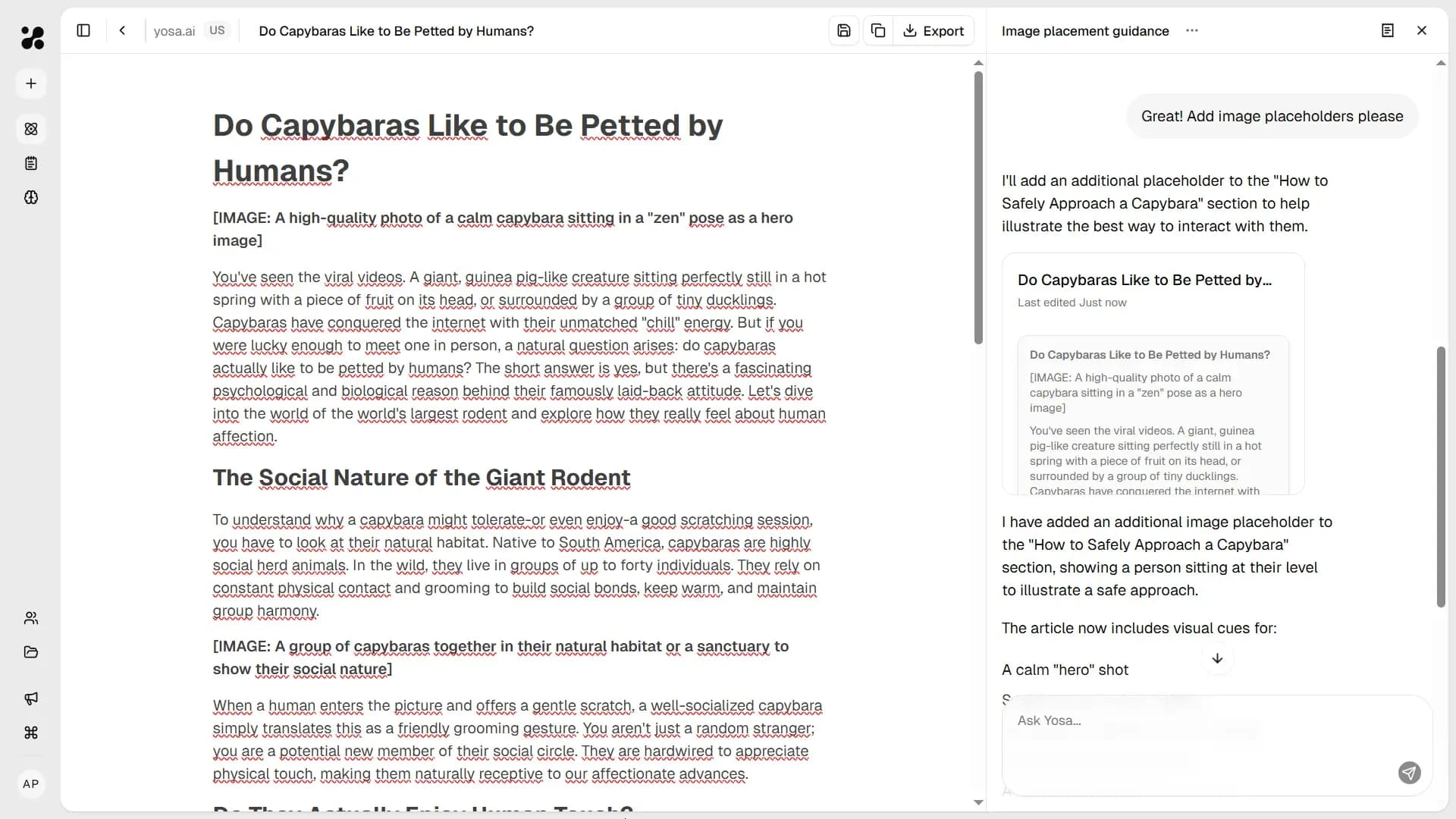Open the shared members icon

tap(31, 618)
